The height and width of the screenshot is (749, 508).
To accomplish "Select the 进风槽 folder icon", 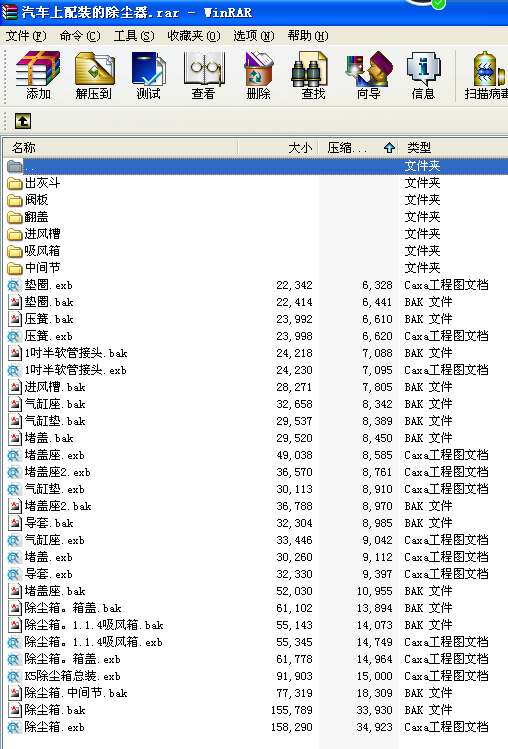I will [x=15, y=234].
